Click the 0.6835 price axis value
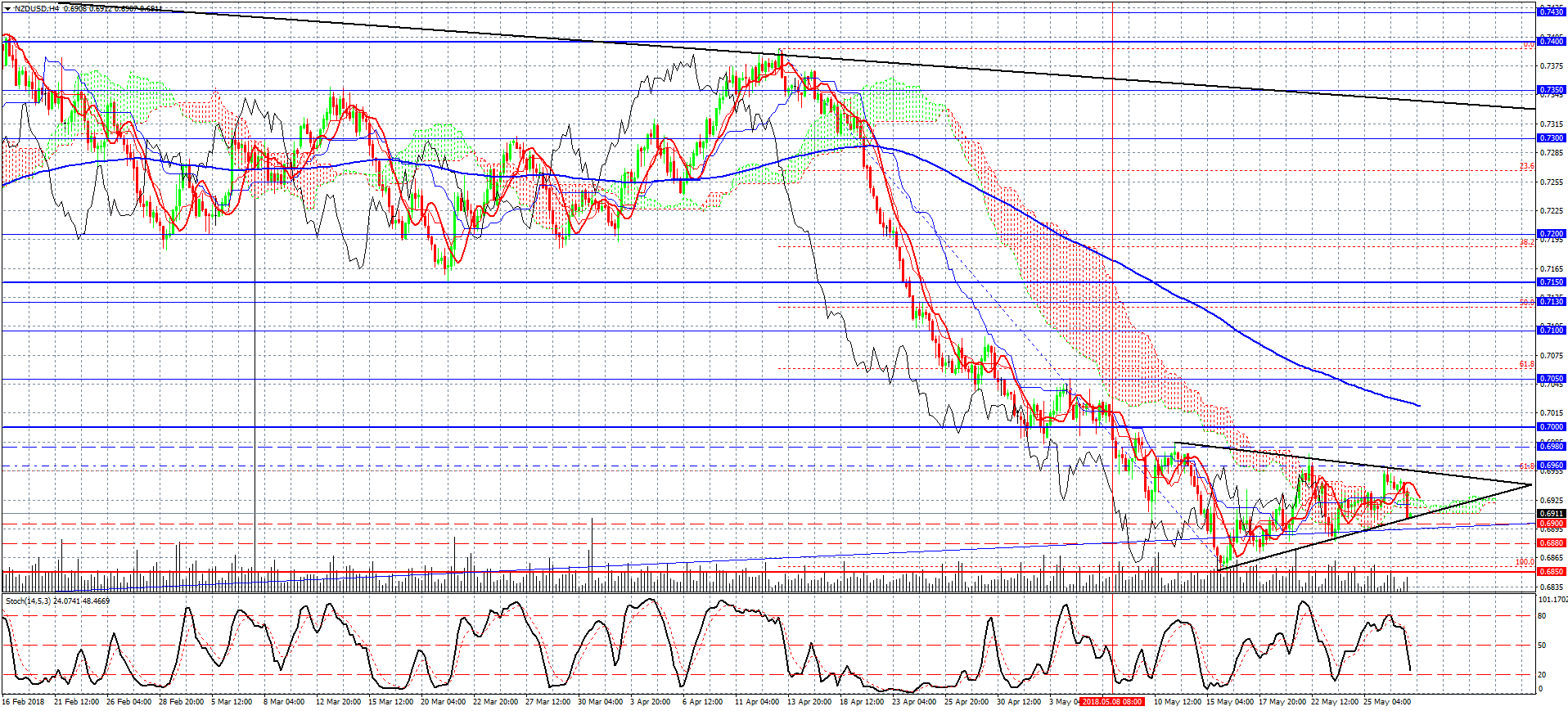 [x=1552, y=587]
